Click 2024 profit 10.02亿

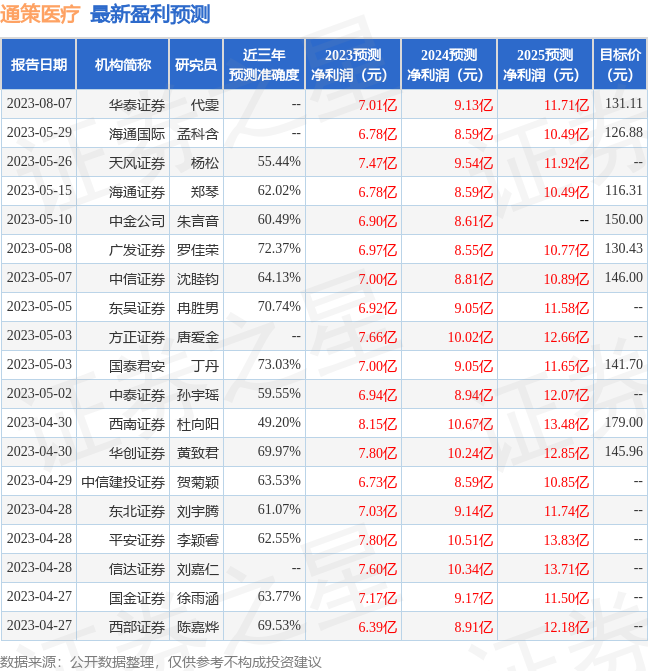(x=470, y=337)
